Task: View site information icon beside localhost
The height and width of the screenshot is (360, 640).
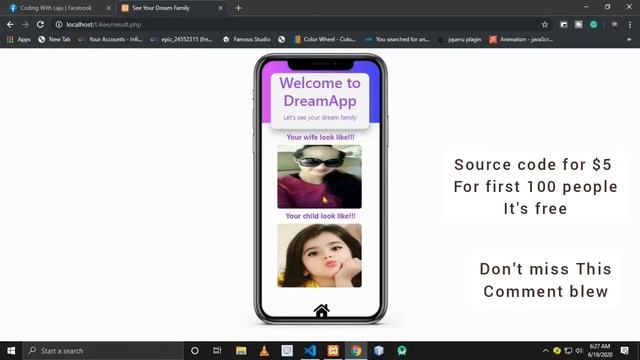Action: [x=59, y=24]
